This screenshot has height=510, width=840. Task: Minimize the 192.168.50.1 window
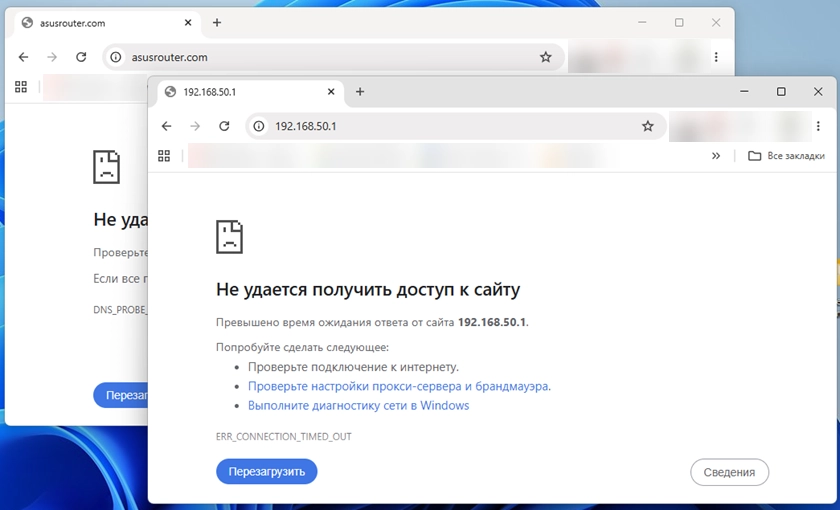click(744, 92)
